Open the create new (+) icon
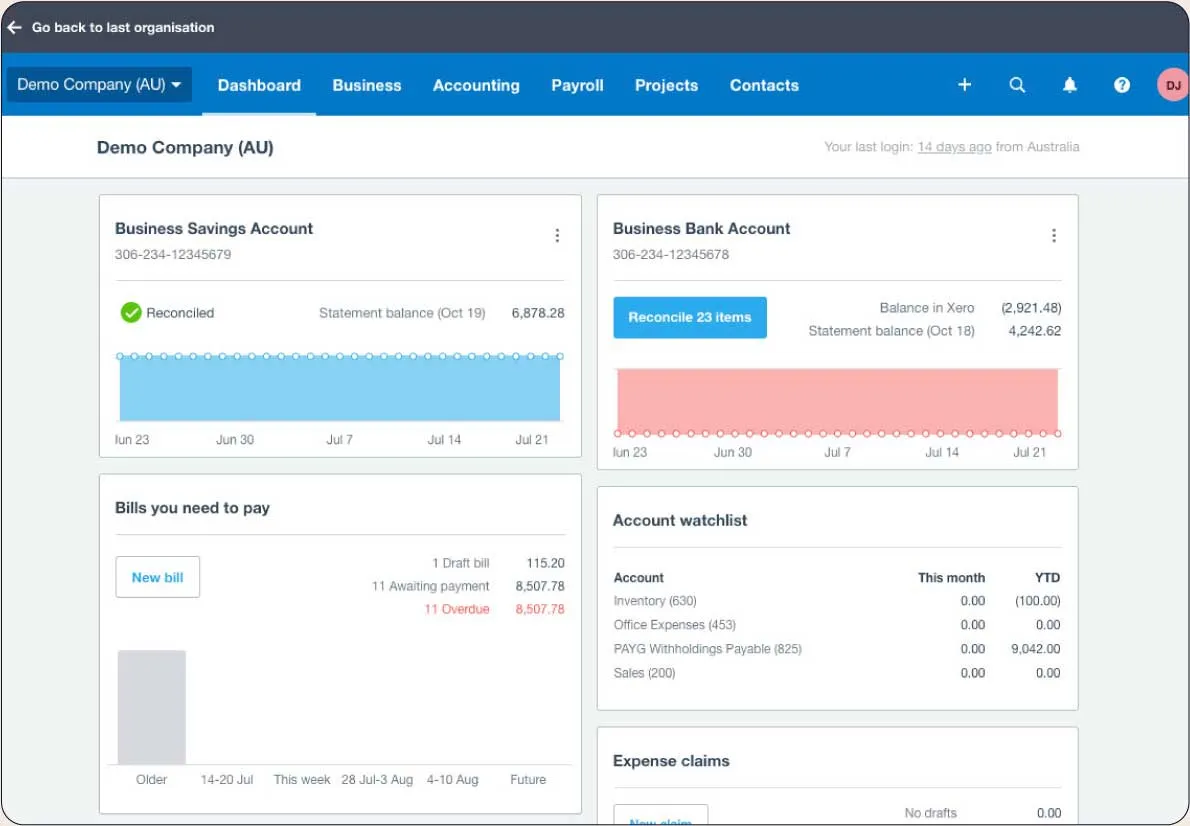 tap(964, 85)
